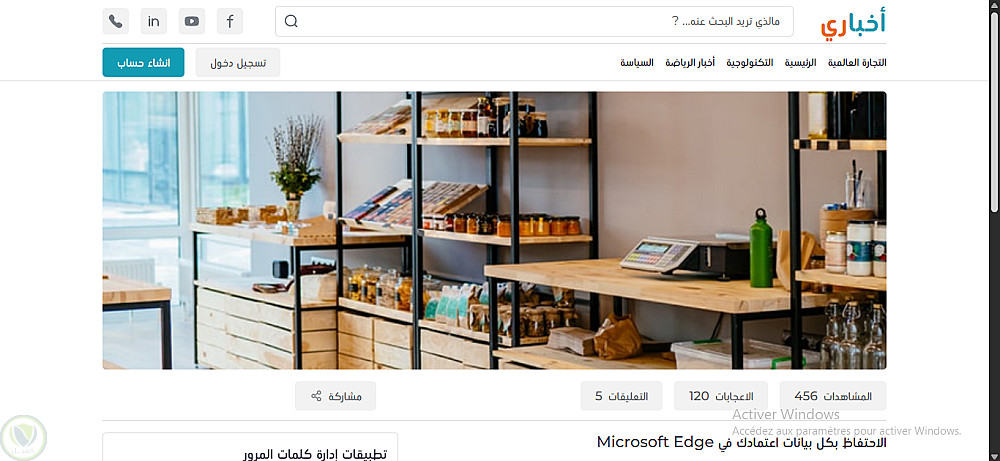Click the share icon next to مشاركة
The width and height of the screenshot is (1000, 461).
[x=316, y=396]
